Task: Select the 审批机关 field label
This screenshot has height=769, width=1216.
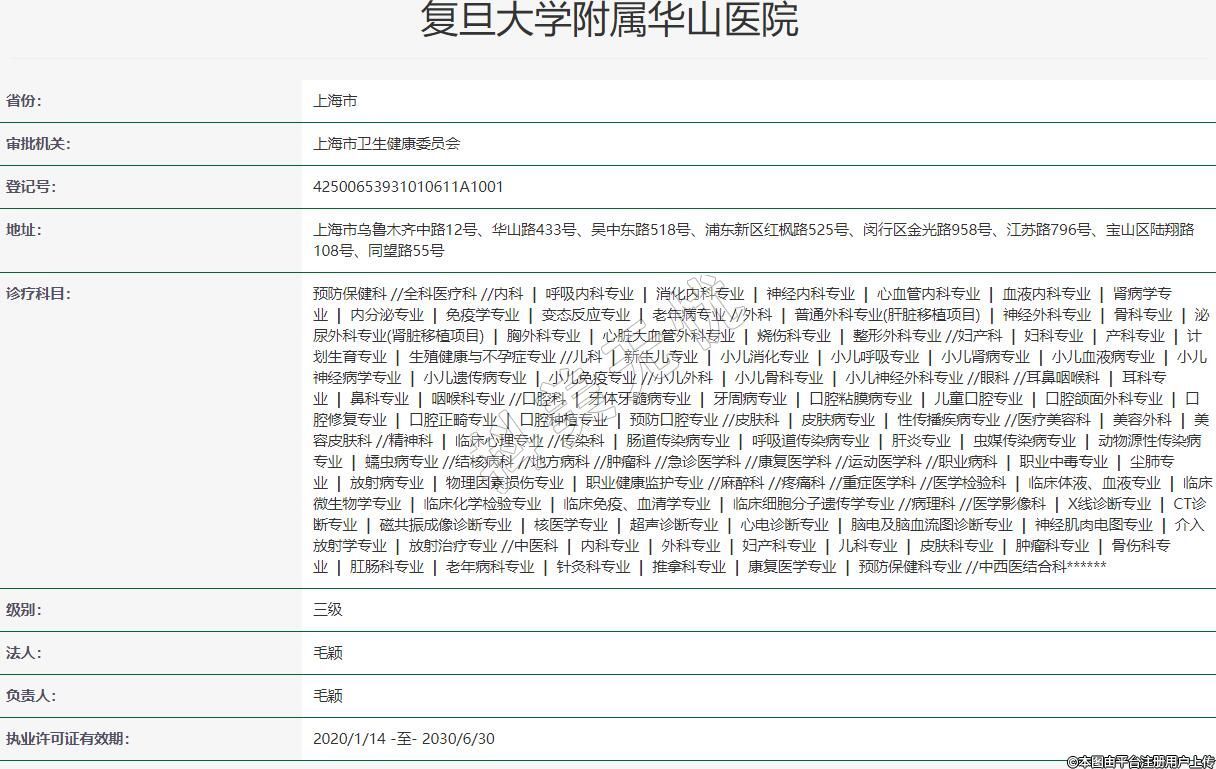Action: [x=38, y=144]
